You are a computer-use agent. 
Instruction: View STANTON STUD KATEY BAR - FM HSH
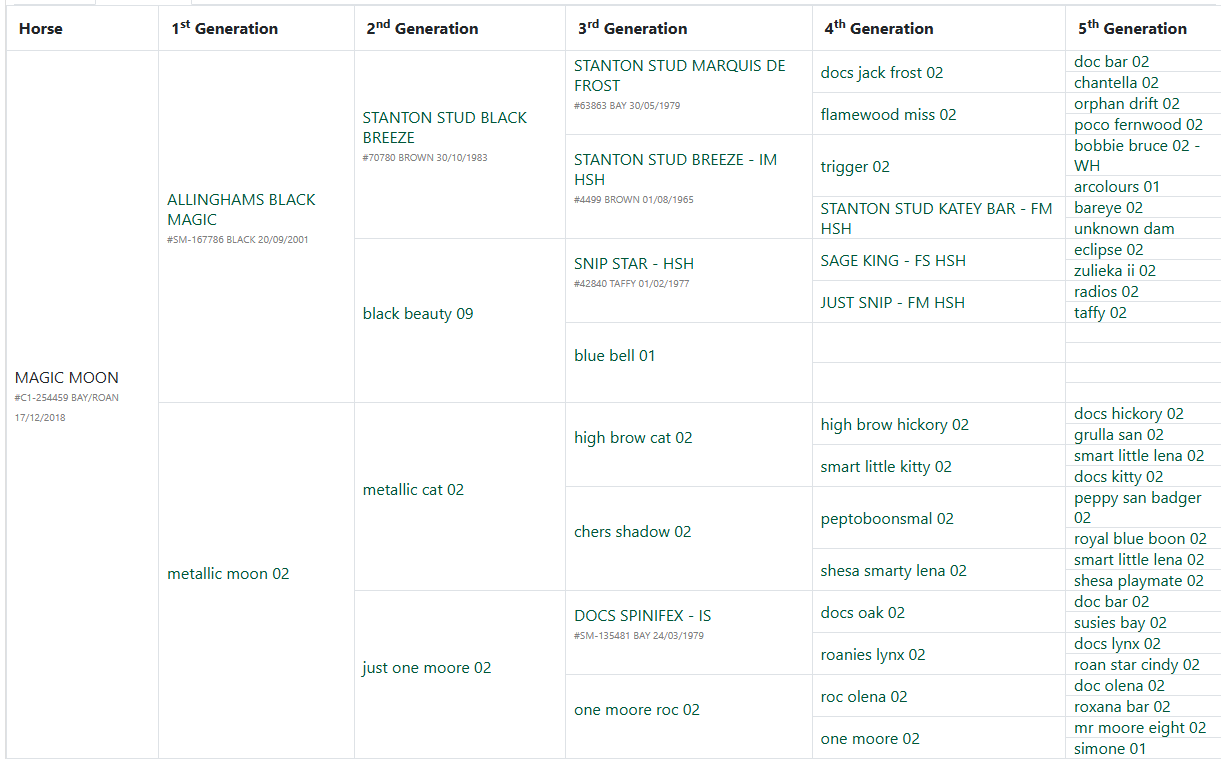(x=936, y=218)
